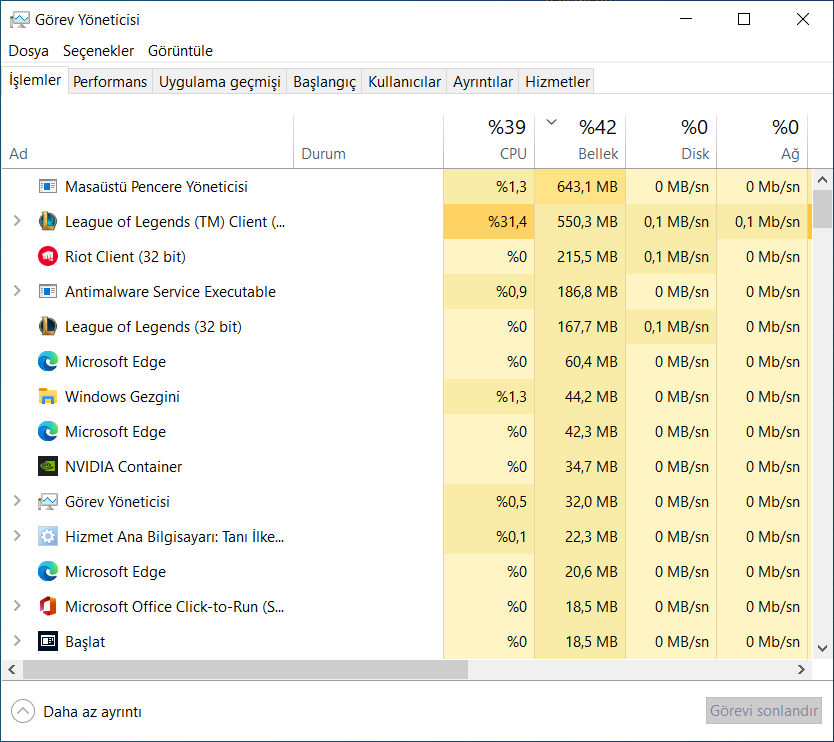This screenshot has width=834, height=742.
Task: Click the Görev Yöneticisi process row icon
Action: click(48, 502)
